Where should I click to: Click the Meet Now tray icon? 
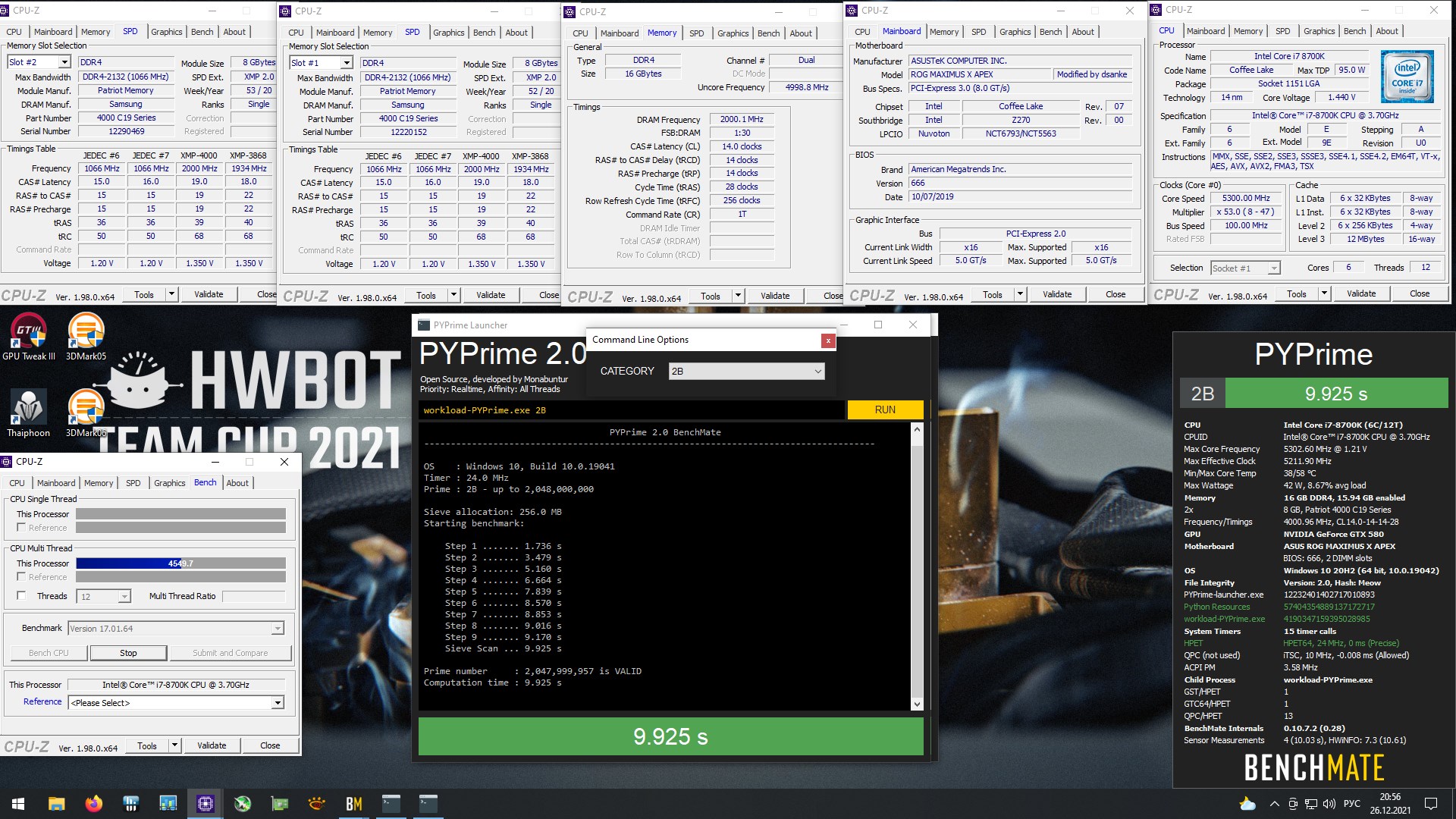point(1293,804)
